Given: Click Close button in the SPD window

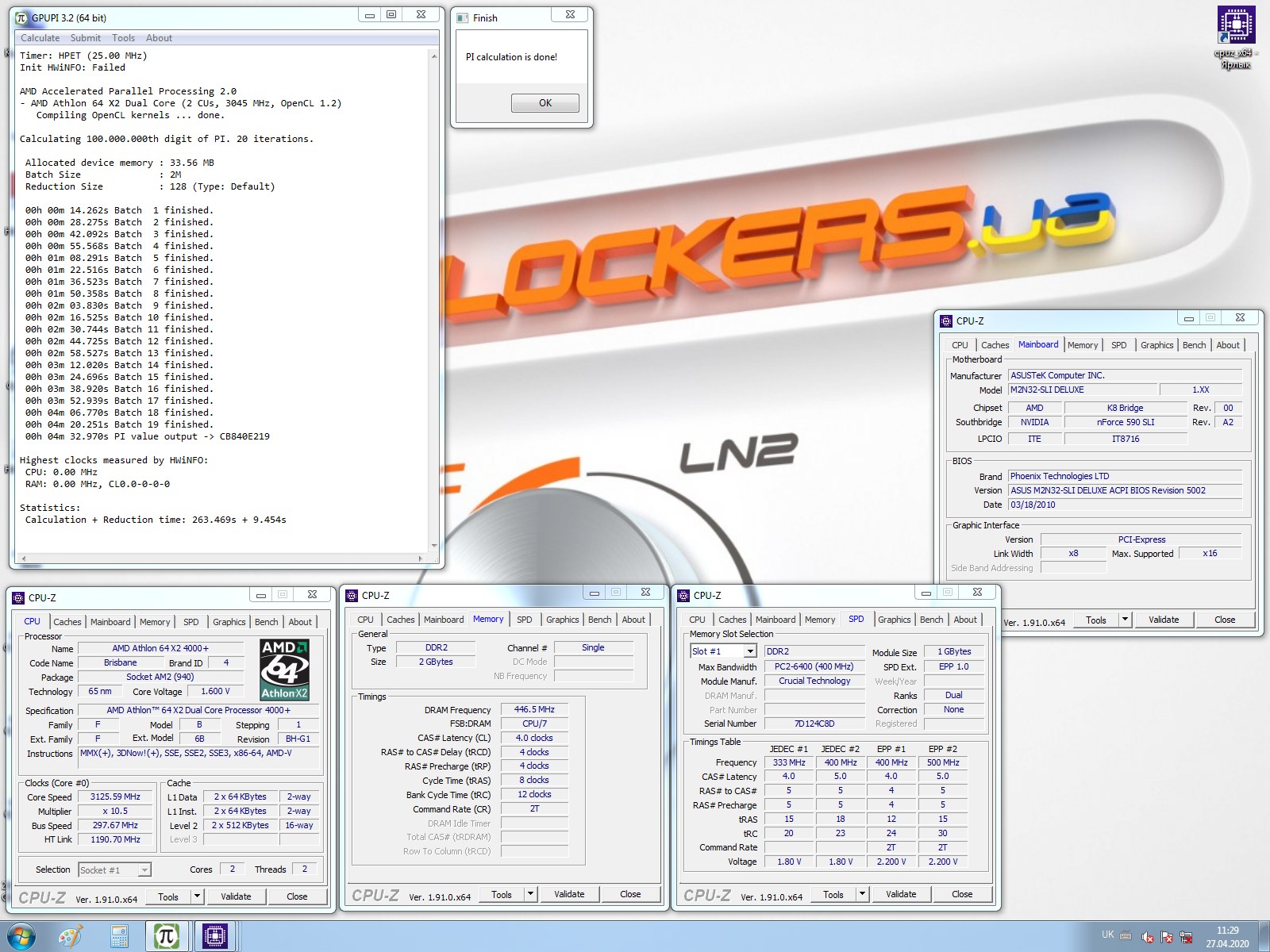Looking at the screenshot, I should pos(962,894).
